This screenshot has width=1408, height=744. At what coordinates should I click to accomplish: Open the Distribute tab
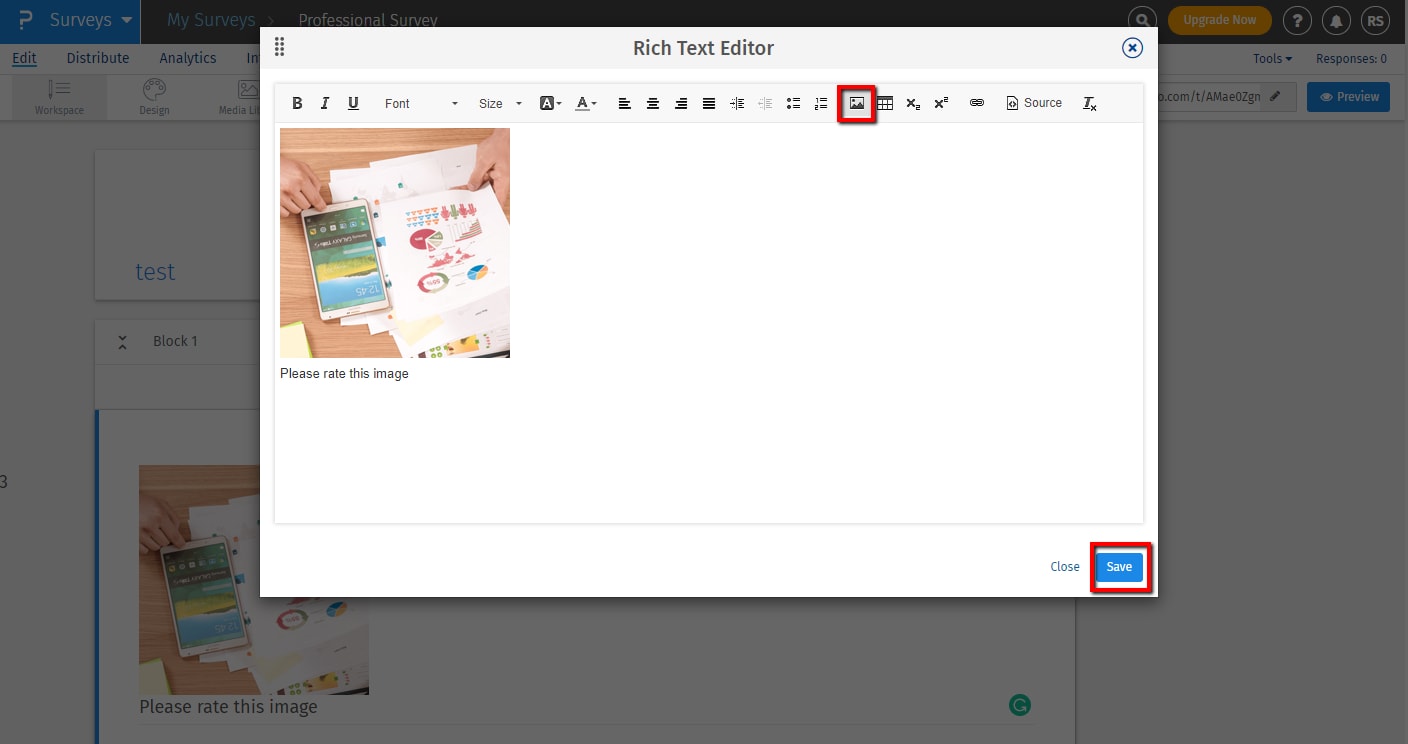[98, 58]
